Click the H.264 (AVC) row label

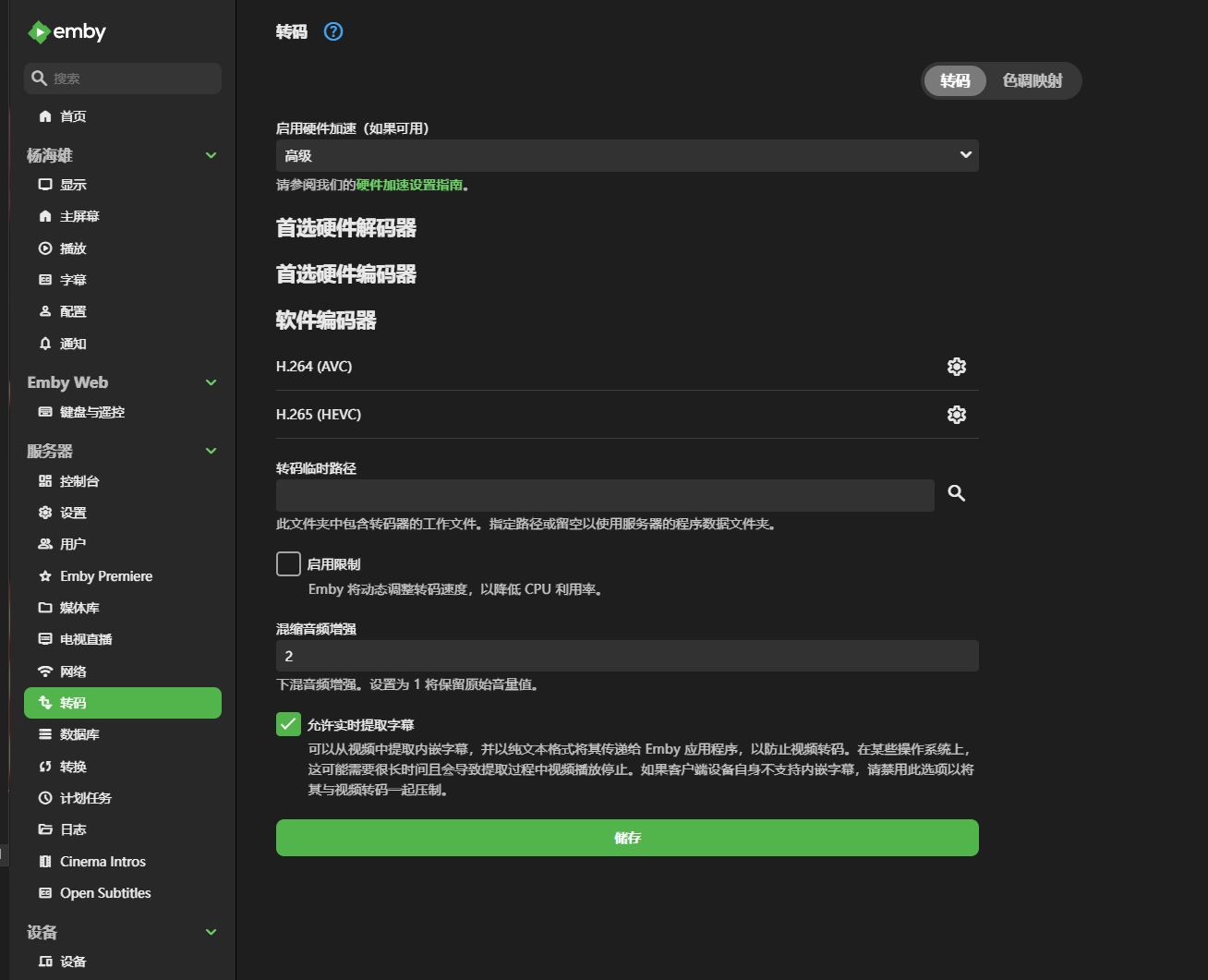point(314,367)
